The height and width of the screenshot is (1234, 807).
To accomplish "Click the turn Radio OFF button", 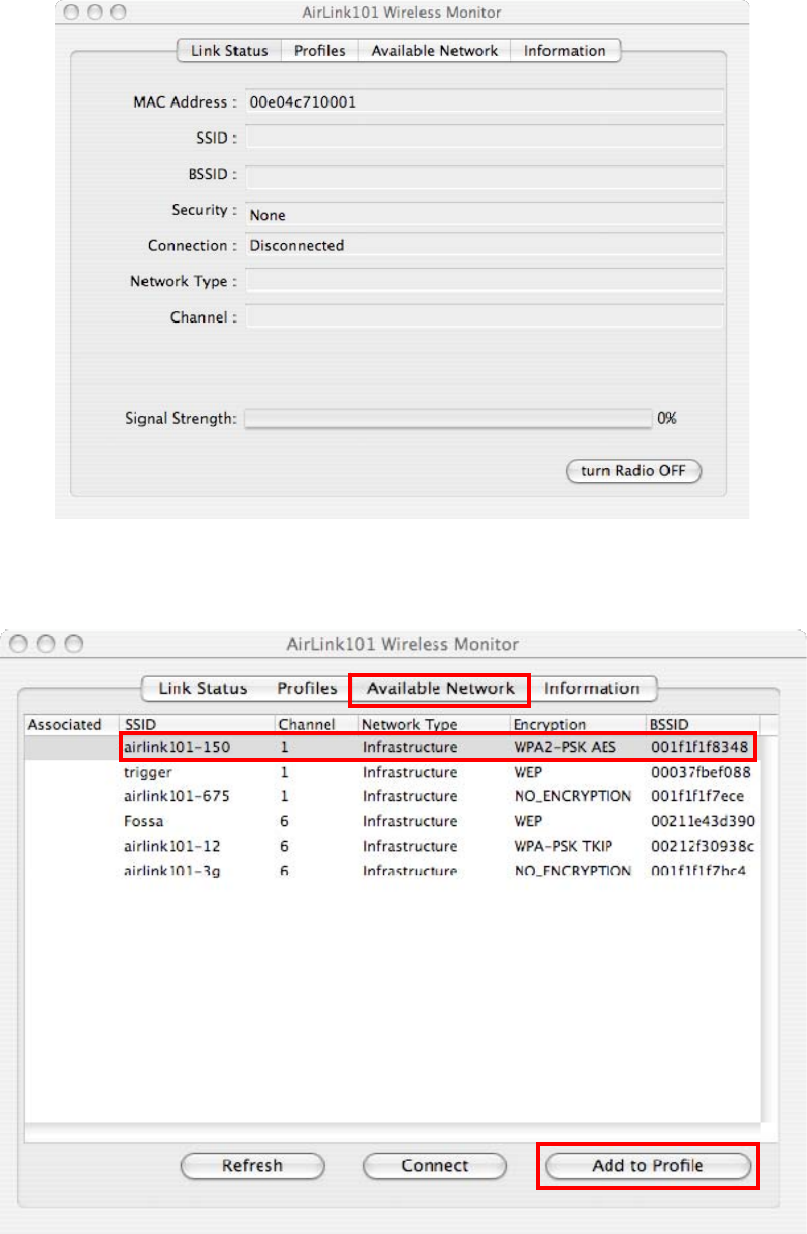I will click(634, 471).
